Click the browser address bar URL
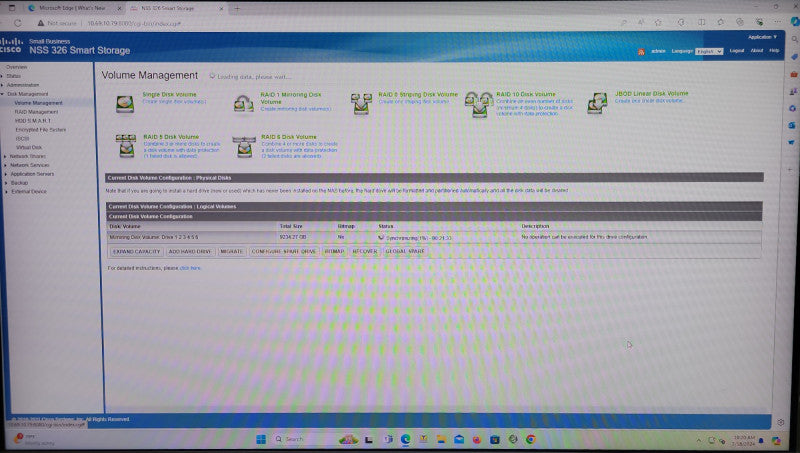Viewport: 800px width, 453px height. (134, 23)
